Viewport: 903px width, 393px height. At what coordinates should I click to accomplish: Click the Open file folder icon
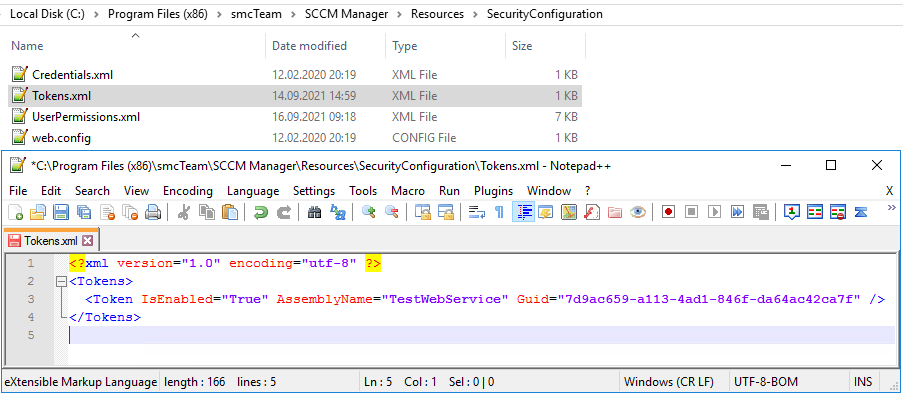click(x=37, y=212)
